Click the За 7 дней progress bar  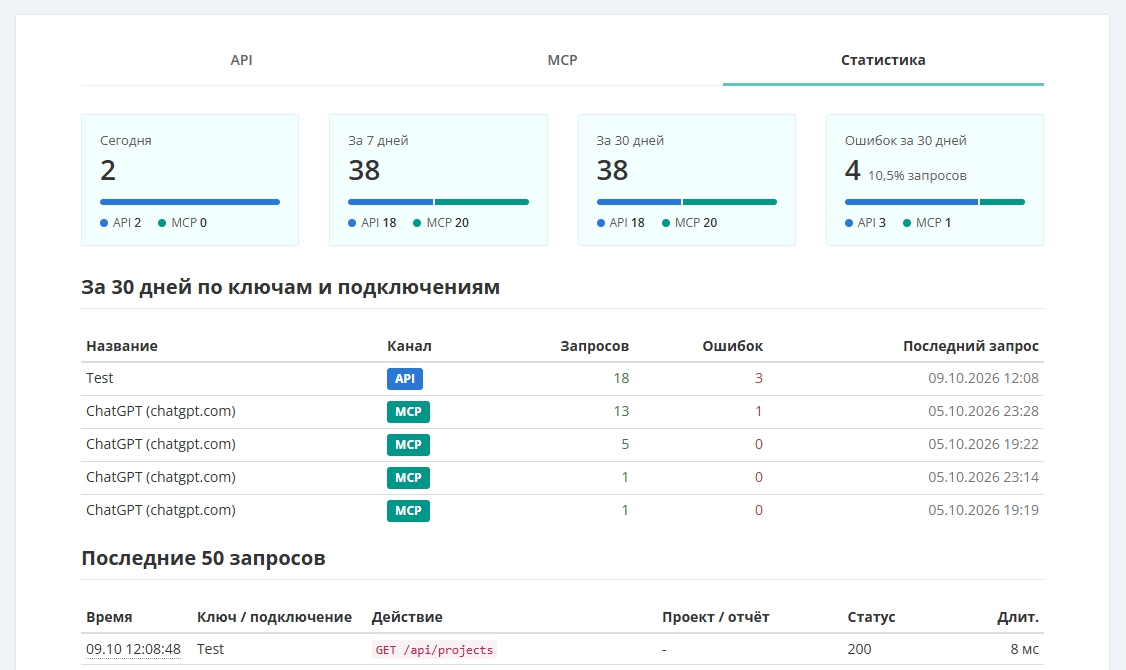438,202
